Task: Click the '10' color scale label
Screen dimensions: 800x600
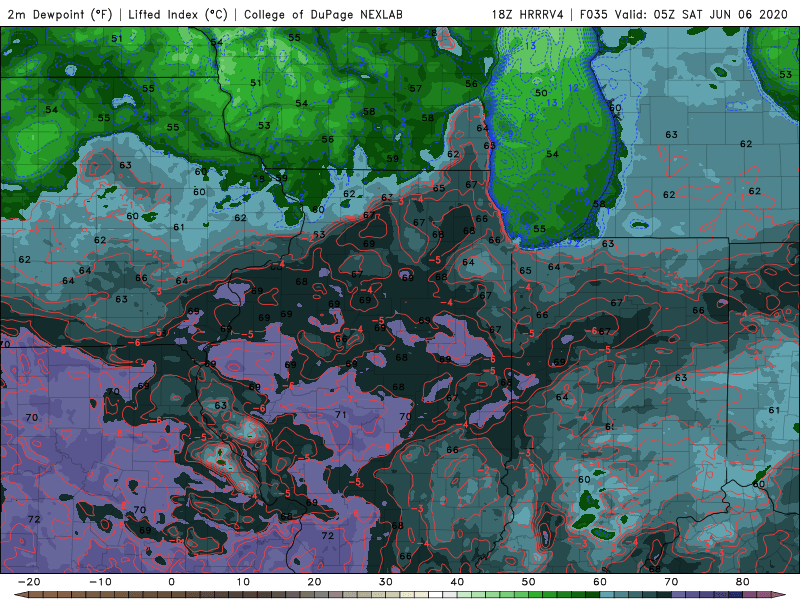Action: click(243, 582)
